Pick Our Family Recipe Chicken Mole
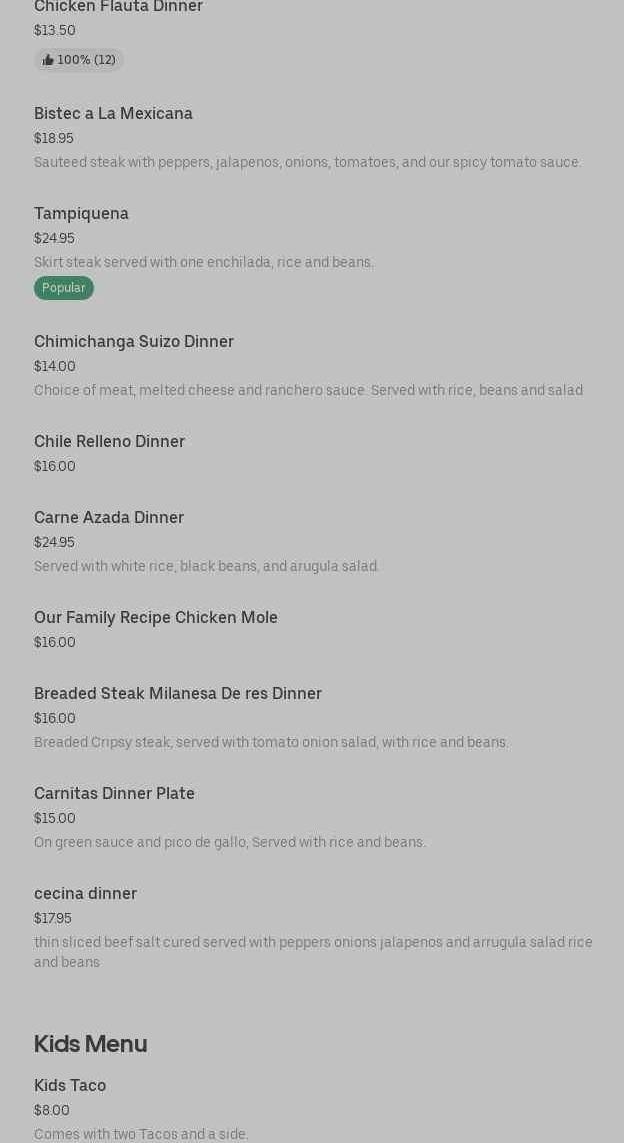 [x=156, y=618]
